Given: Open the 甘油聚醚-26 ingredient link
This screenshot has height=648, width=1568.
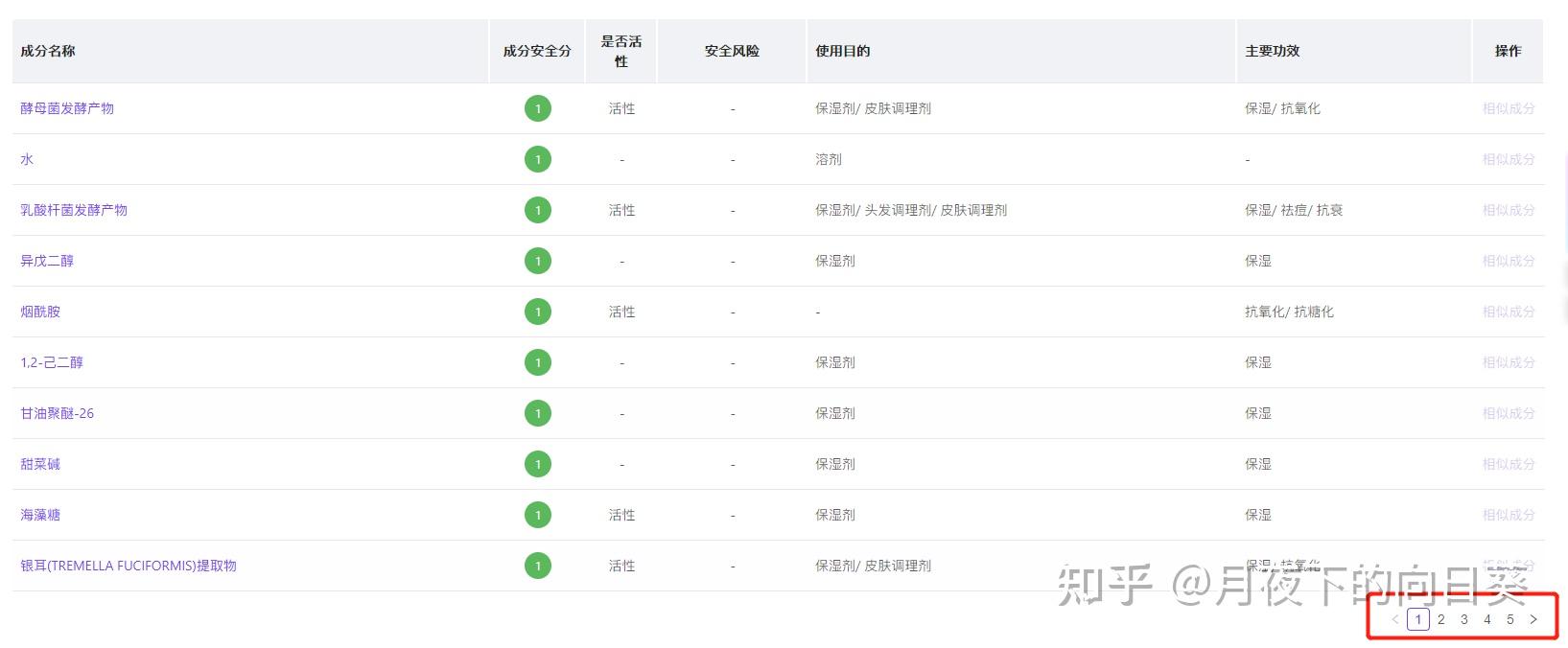Looking at the screenshot, I should [x=58, y=413].
